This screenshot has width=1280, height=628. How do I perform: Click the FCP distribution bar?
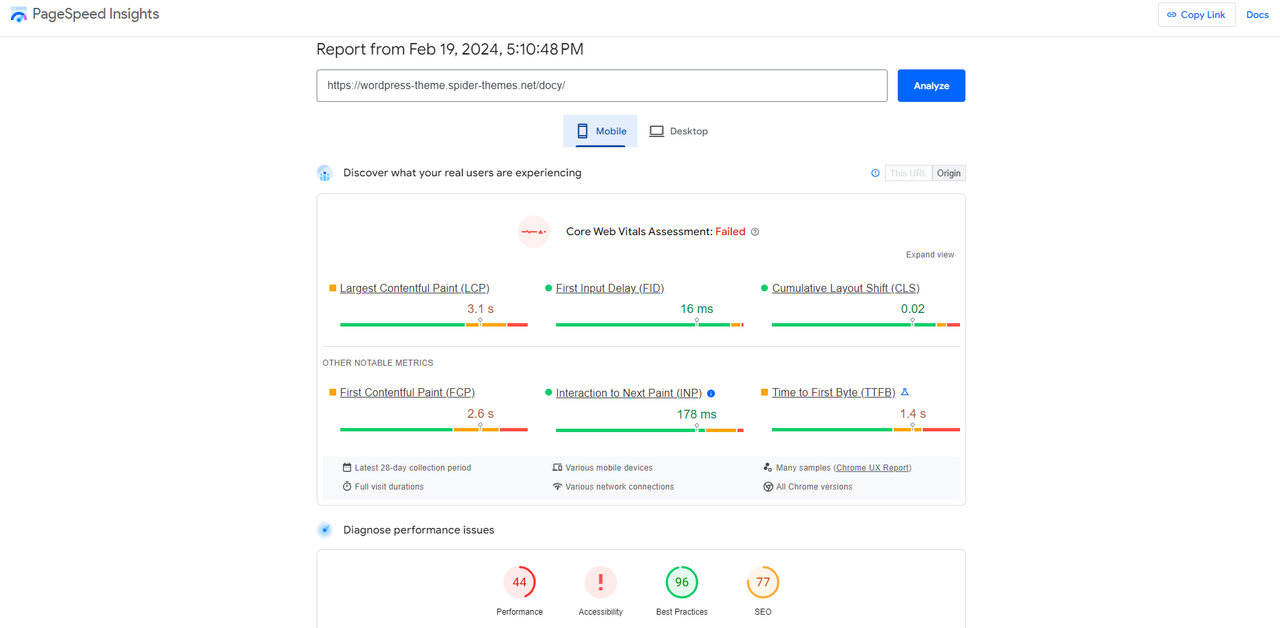tap(434, 430)
